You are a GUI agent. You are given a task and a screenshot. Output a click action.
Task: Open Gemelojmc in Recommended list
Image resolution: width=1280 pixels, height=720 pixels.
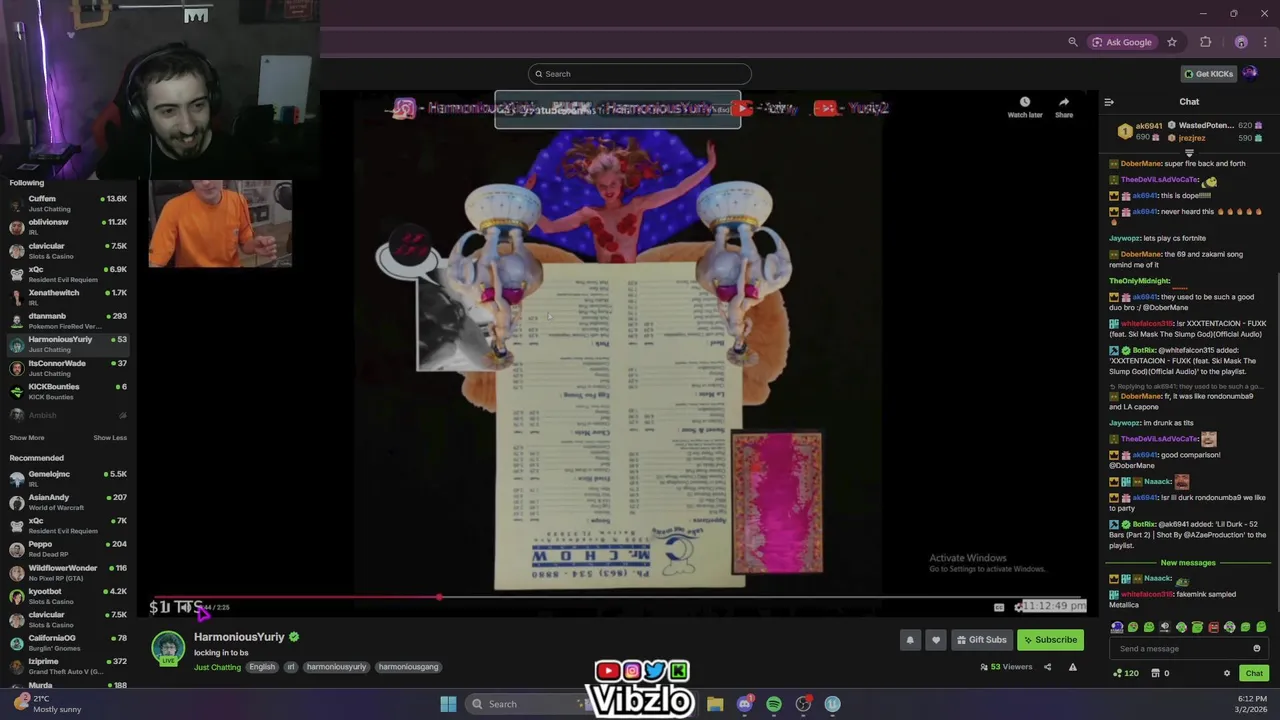tap(68, 478)
